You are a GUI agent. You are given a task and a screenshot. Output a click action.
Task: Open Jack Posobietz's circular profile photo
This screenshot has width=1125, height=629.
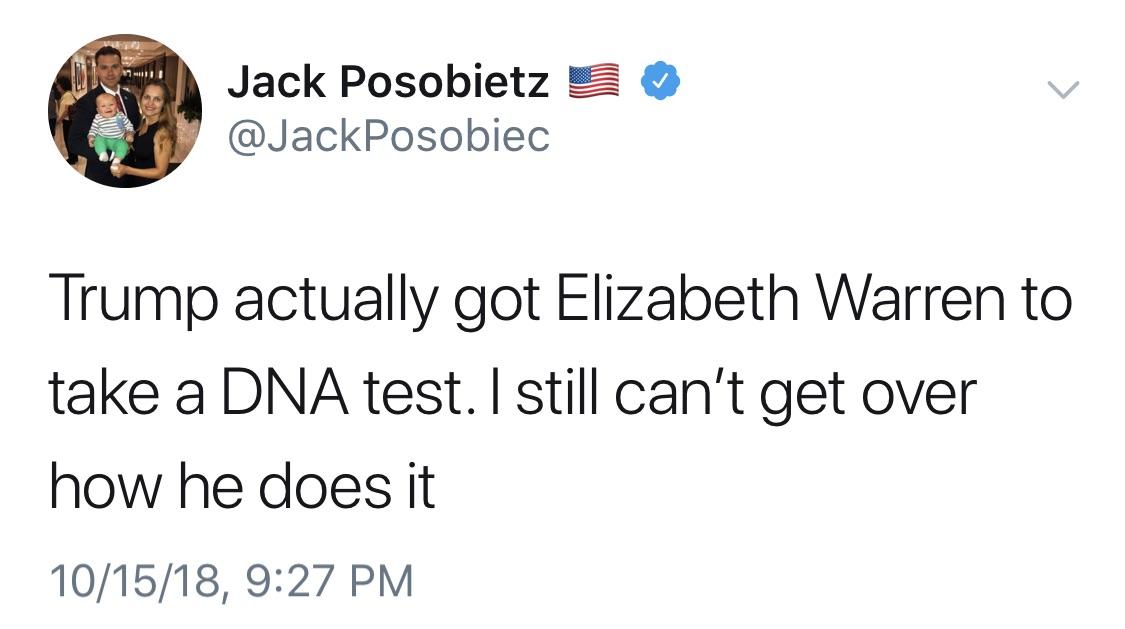coord(125,111)
